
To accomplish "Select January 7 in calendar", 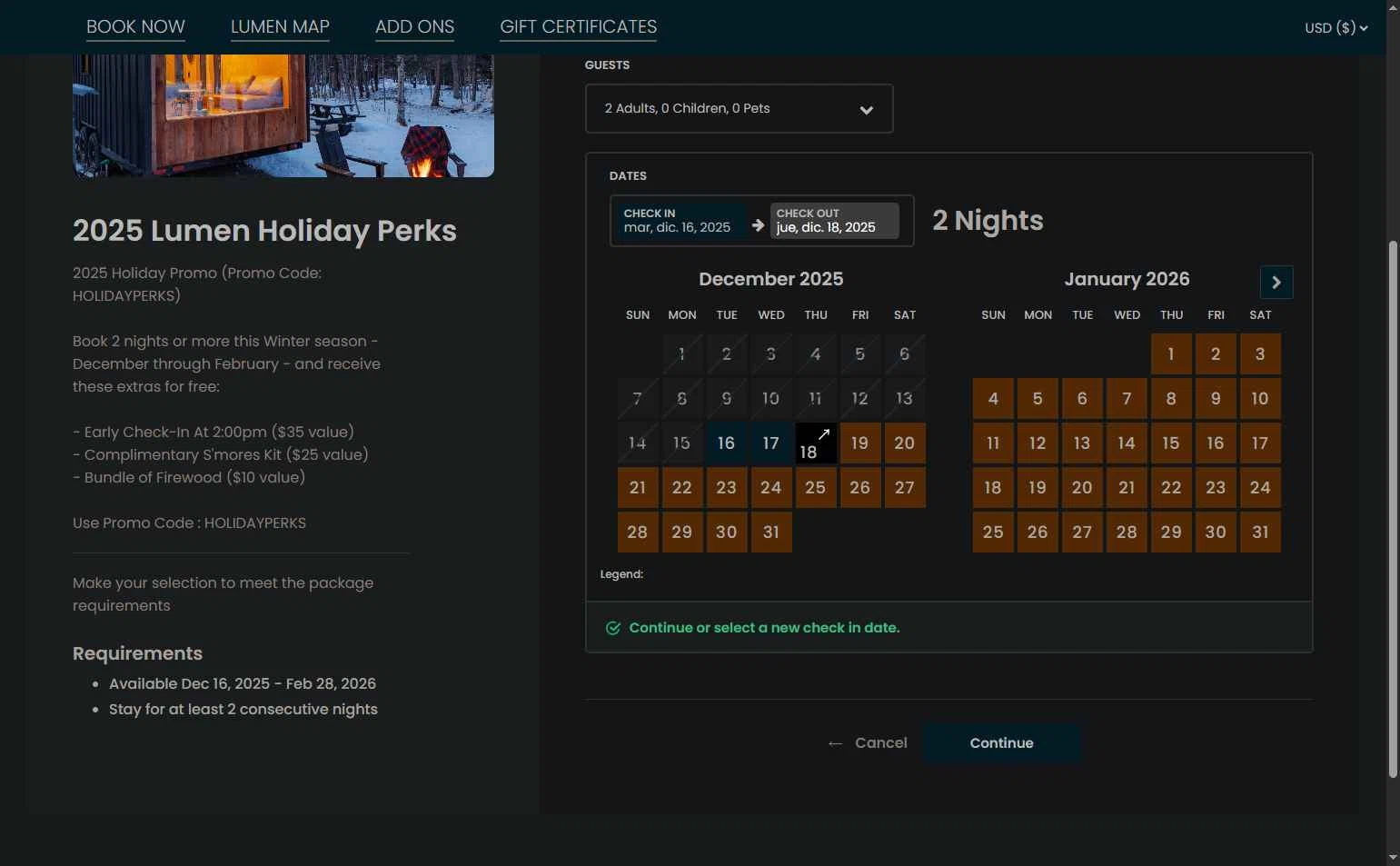I will coord(1127,399).
